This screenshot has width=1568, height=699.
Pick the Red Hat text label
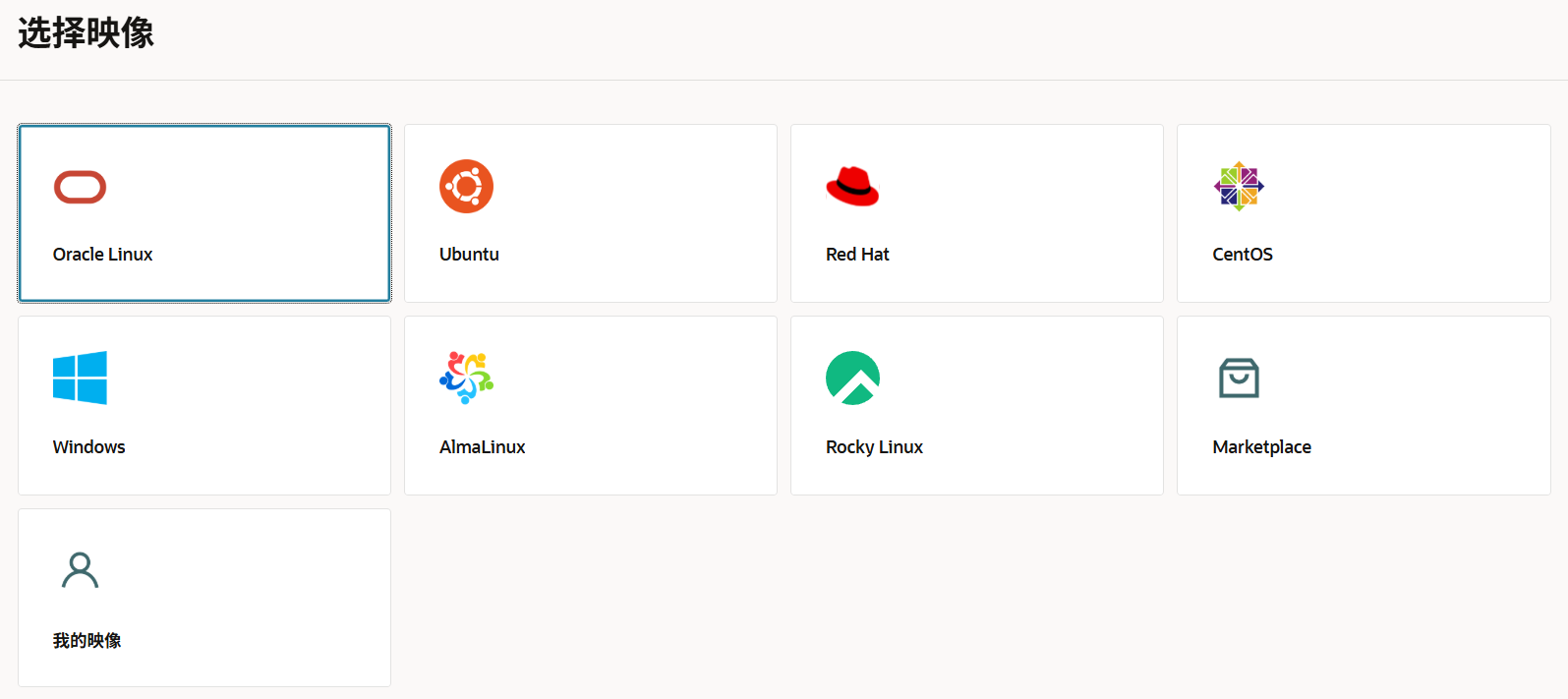click(857, 255)
